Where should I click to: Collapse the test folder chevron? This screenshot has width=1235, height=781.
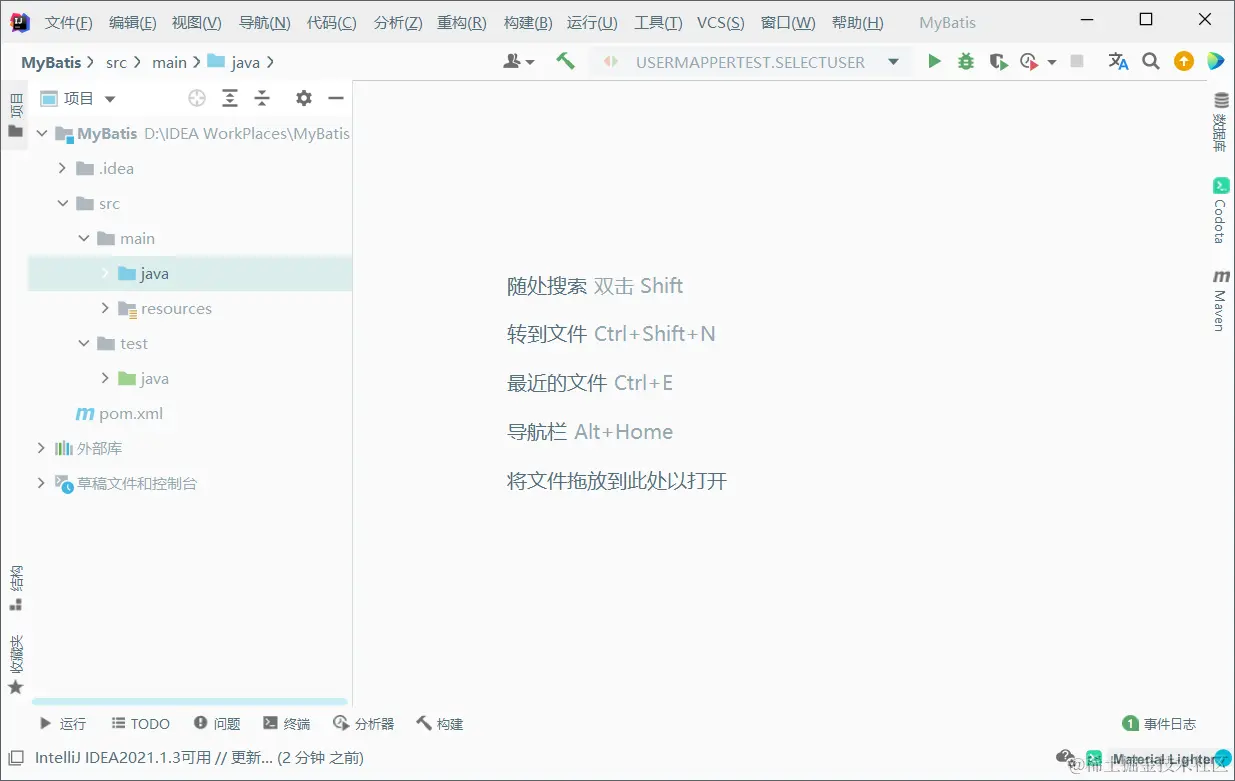[x=84, y=343]
